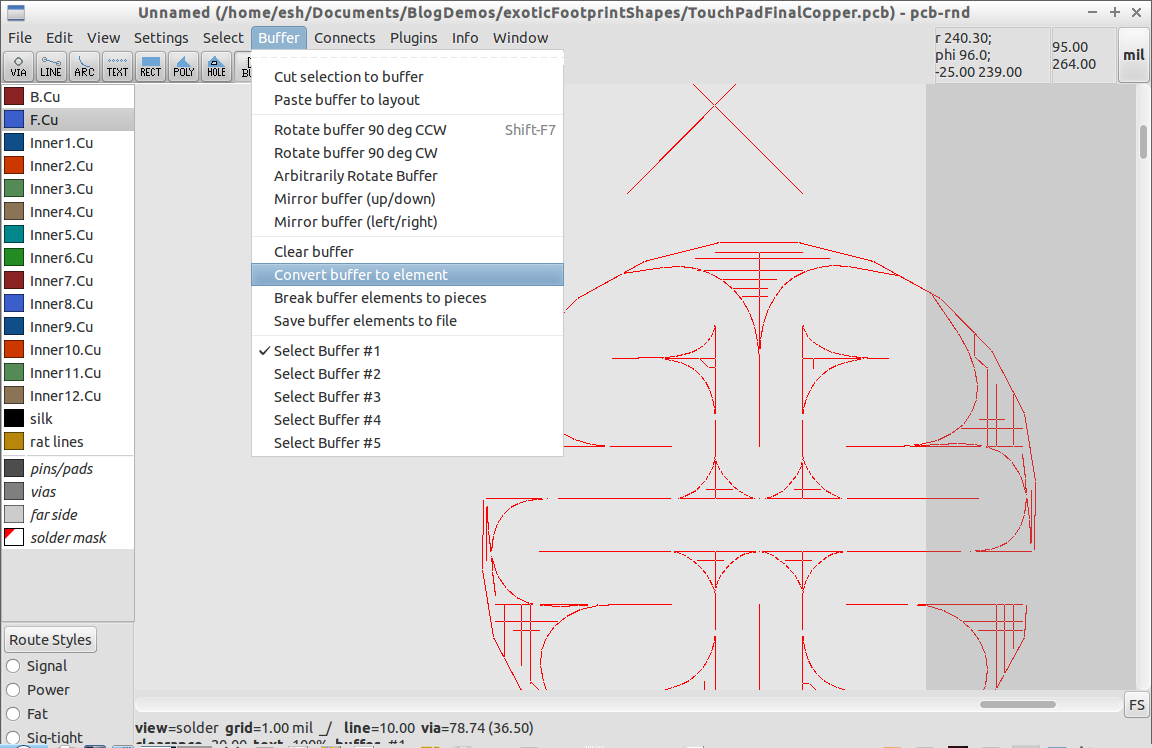This screenshot has width=1152, height=748.
Task: Select the HOLE drilling tool
Action: (x=216, y=67)
